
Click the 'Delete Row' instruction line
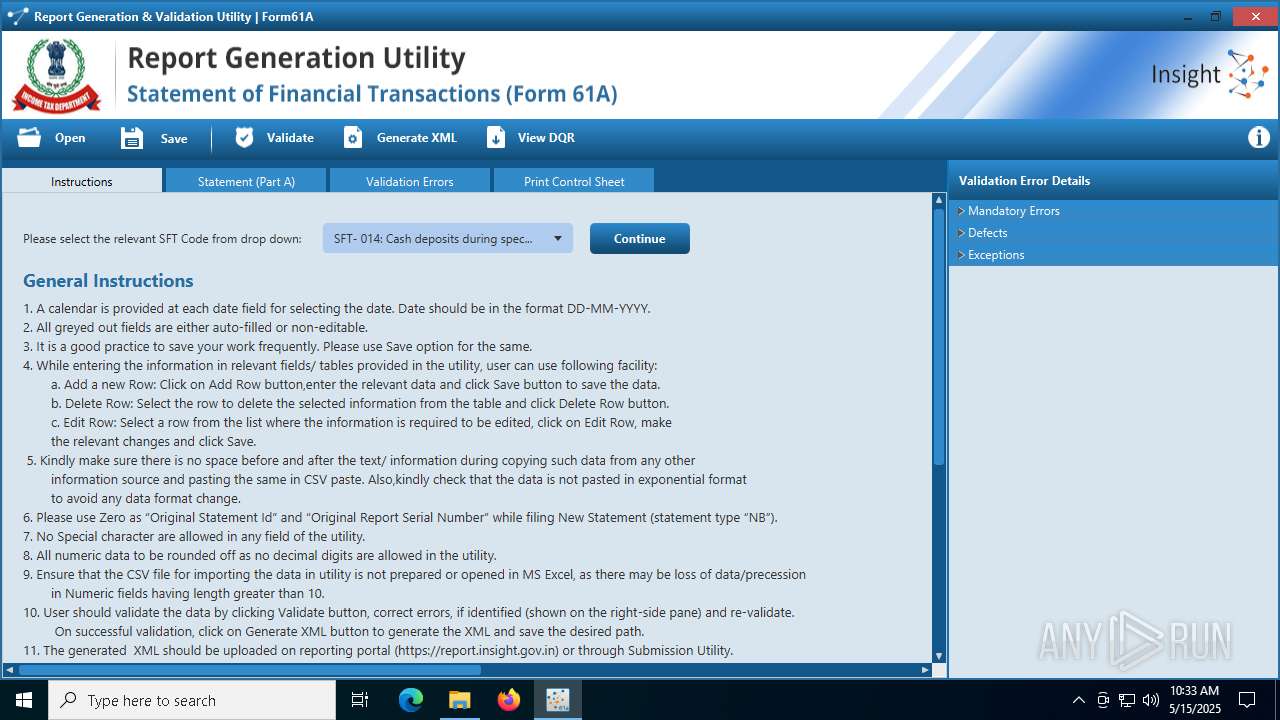360,404
